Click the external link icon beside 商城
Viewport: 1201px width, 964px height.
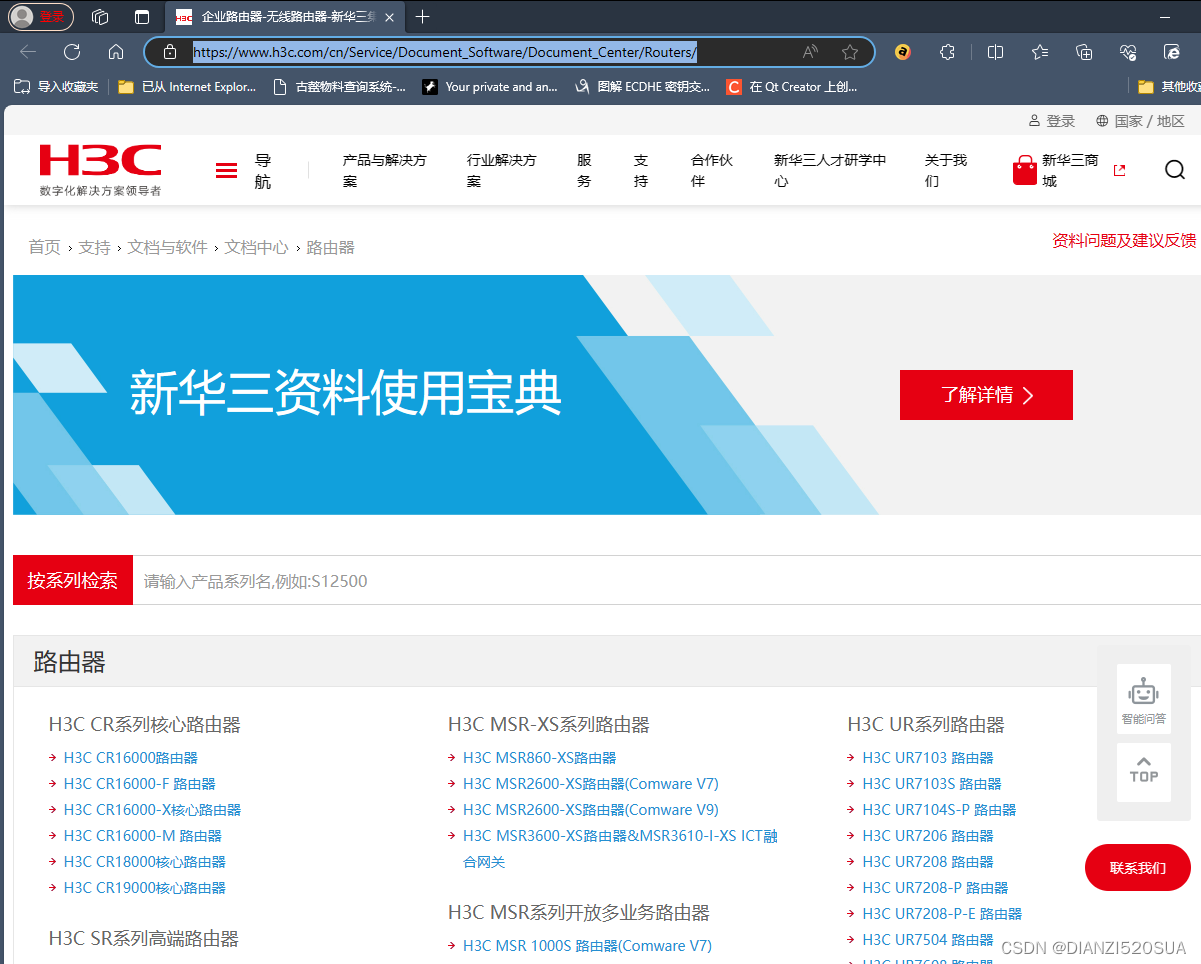click(1119, 170)
